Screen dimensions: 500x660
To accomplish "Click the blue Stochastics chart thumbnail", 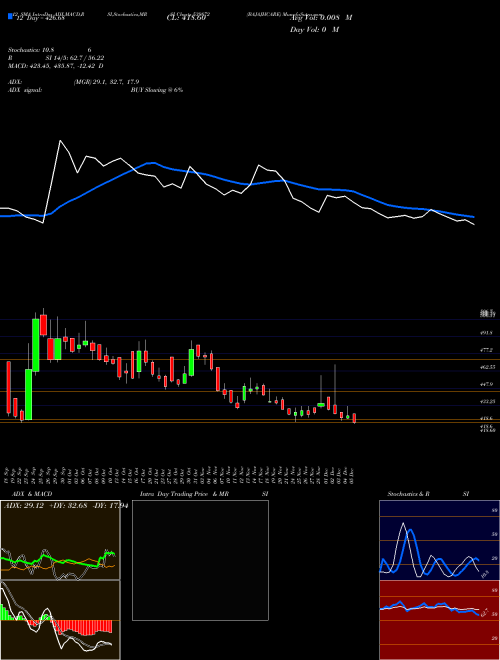I will pos(439,540).
